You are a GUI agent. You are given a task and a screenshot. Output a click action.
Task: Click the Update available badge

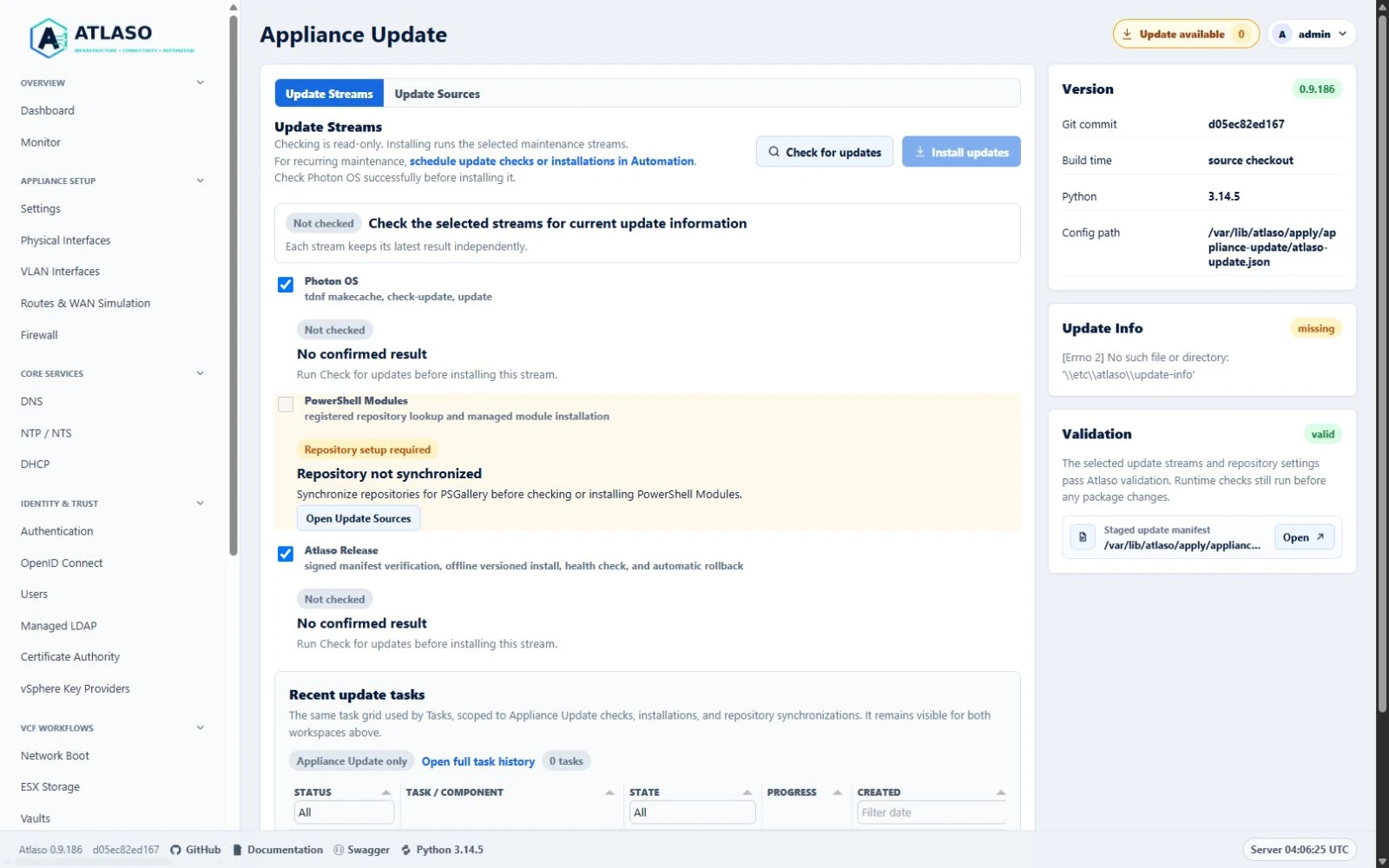pos(1186,34)
